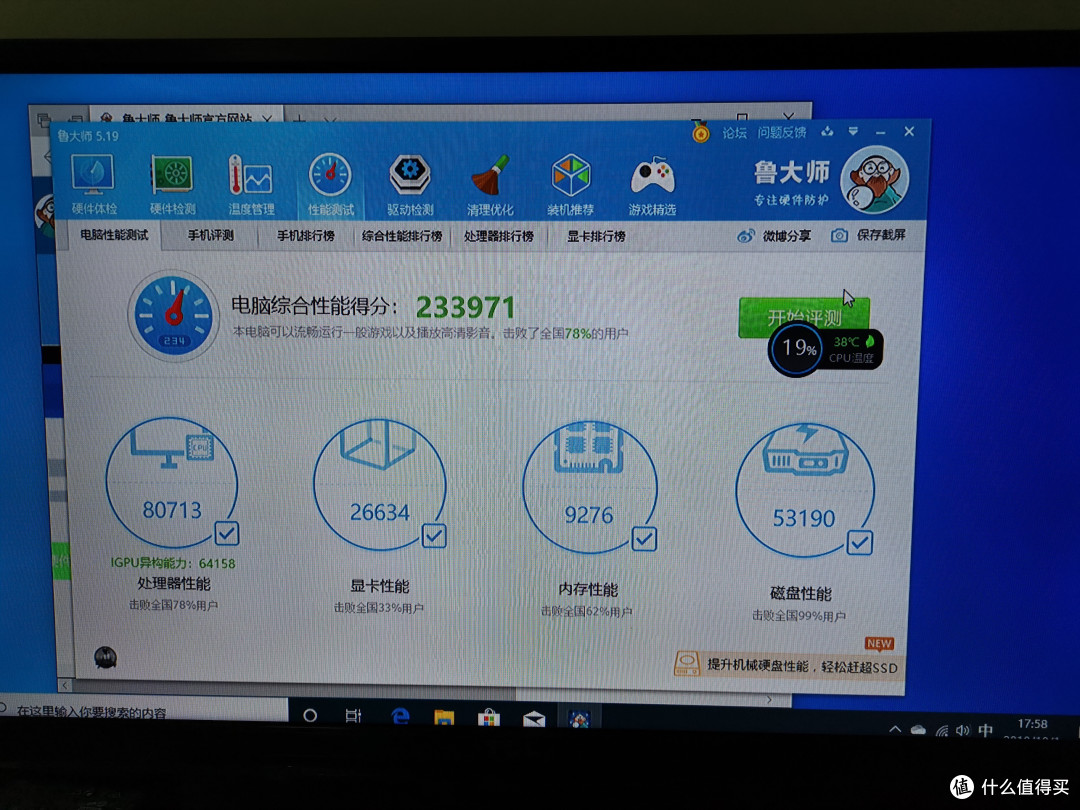Open Cortana circle icon on taskbar
1080x810 pixels.
(310, 716)
